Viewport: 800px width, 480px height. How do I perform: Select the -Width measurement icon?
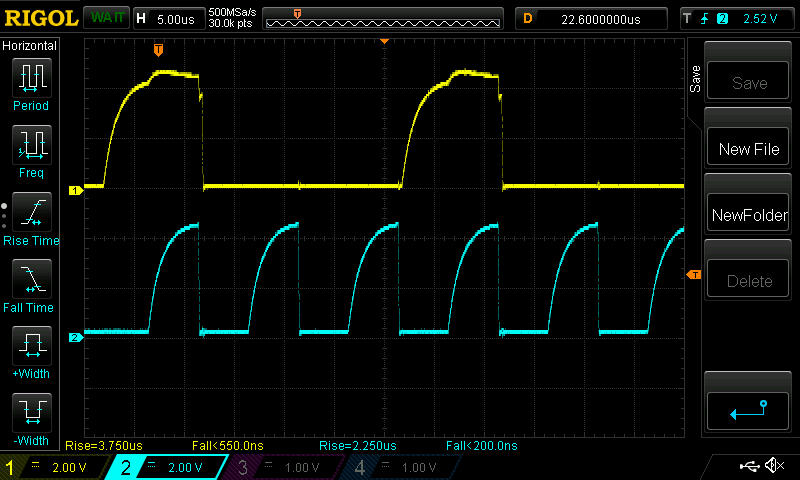(x=32, y=413)
